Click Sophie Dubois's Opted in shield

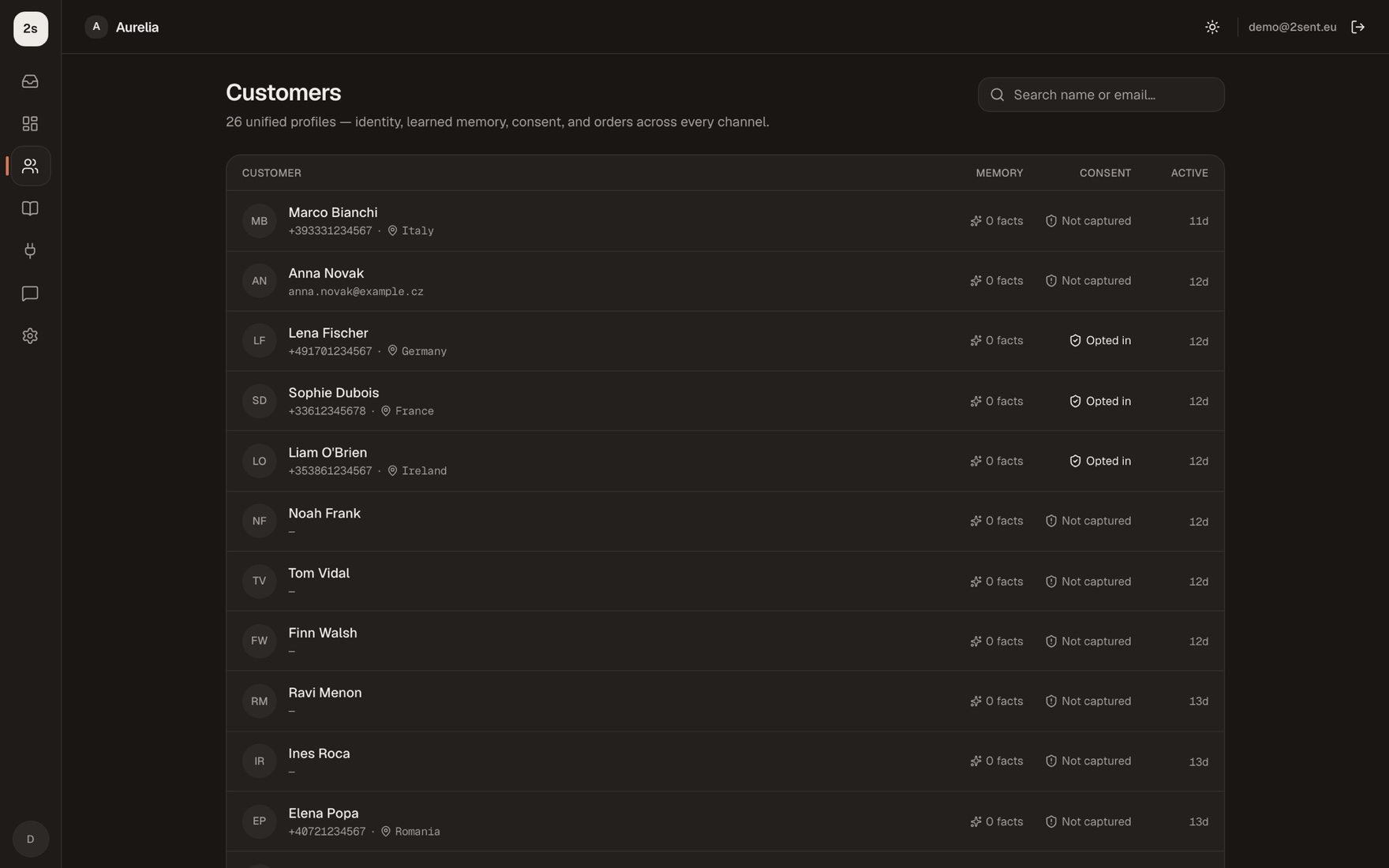[x=1075, y=402]
